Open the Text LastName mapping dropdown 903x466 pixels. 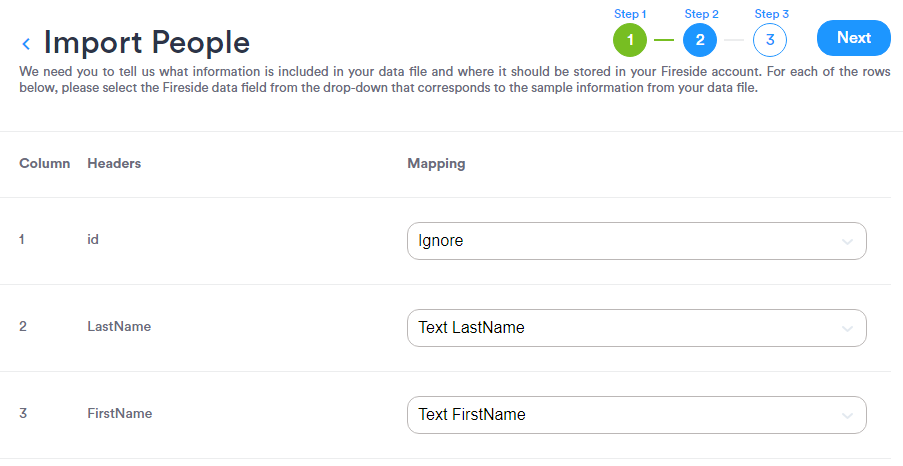[x=636, y=328]
